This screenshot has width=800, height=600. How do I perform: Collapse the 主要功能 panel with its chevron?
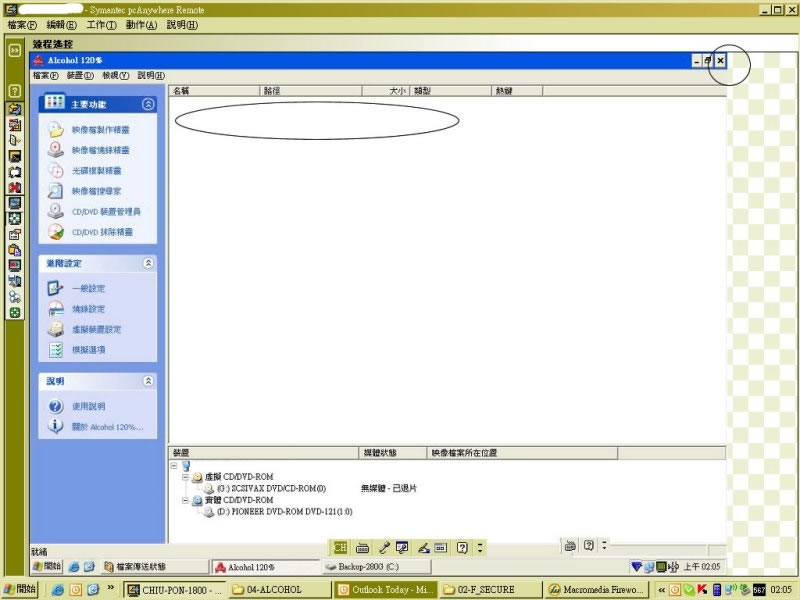pos(148,104)
